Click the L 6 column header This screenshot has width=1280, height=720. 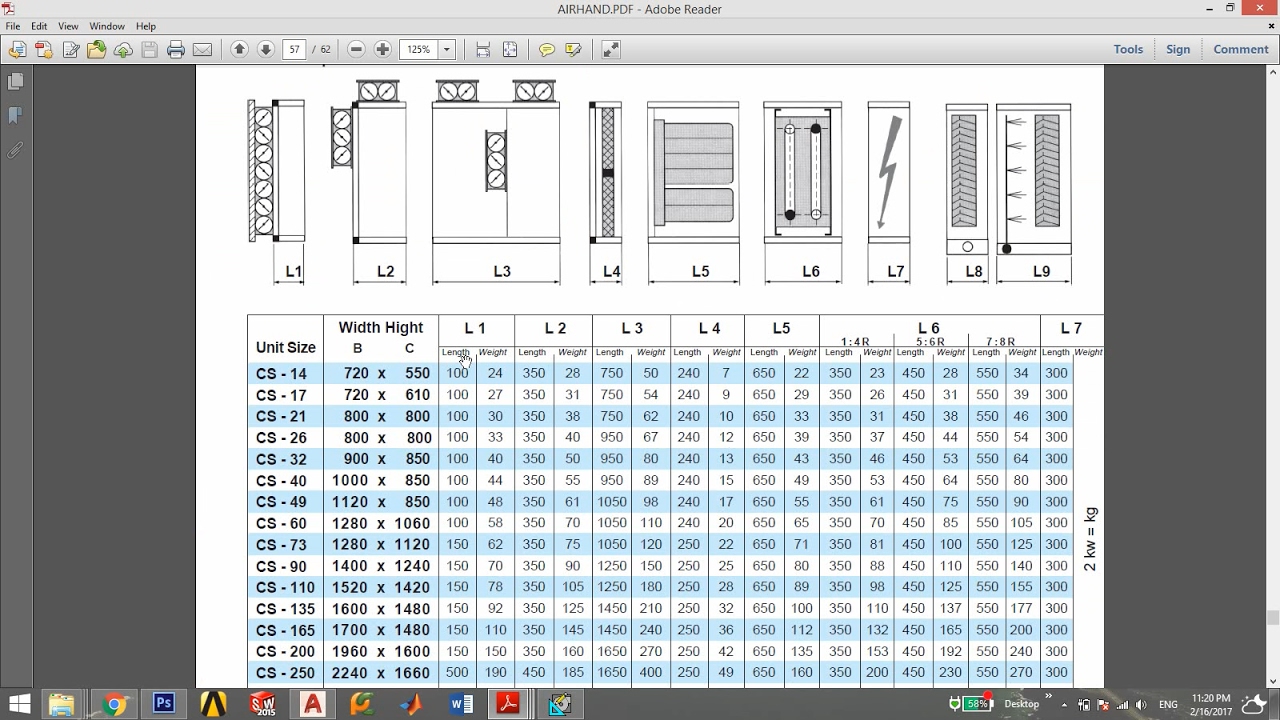(929, 328)
